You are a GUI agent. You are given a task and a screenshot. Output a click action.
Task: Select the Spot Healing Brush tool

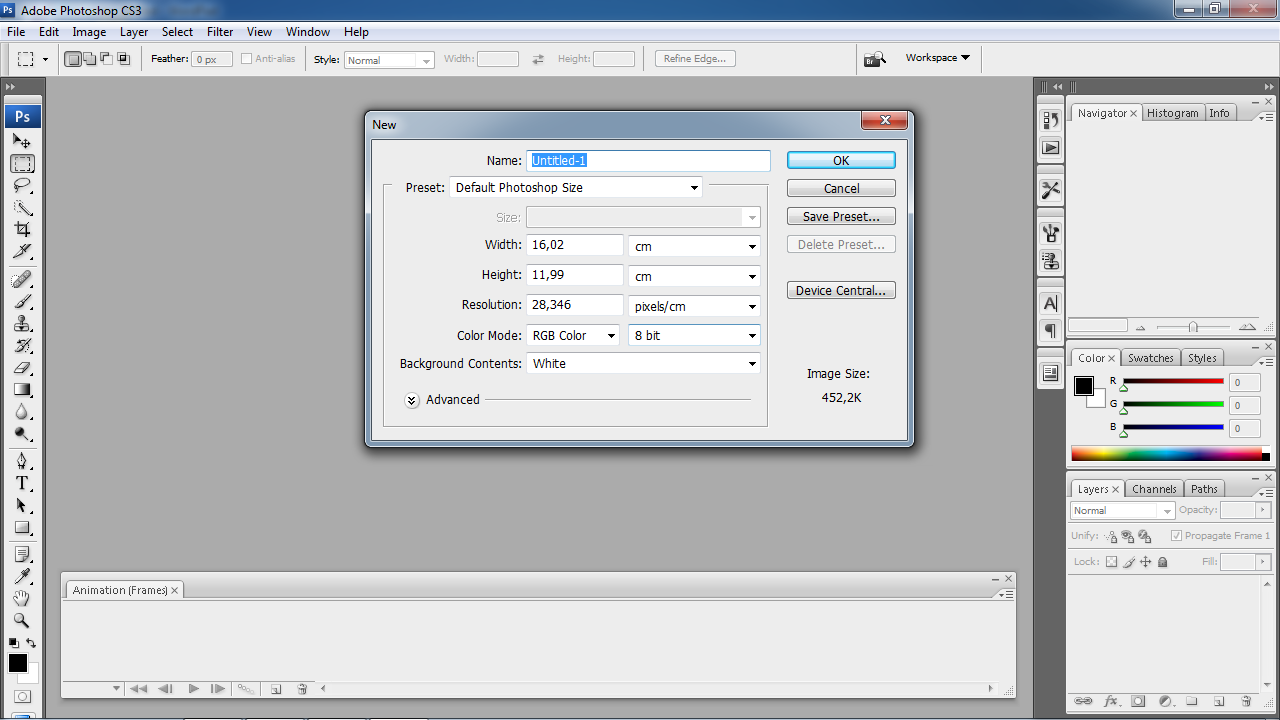(22, 279)
